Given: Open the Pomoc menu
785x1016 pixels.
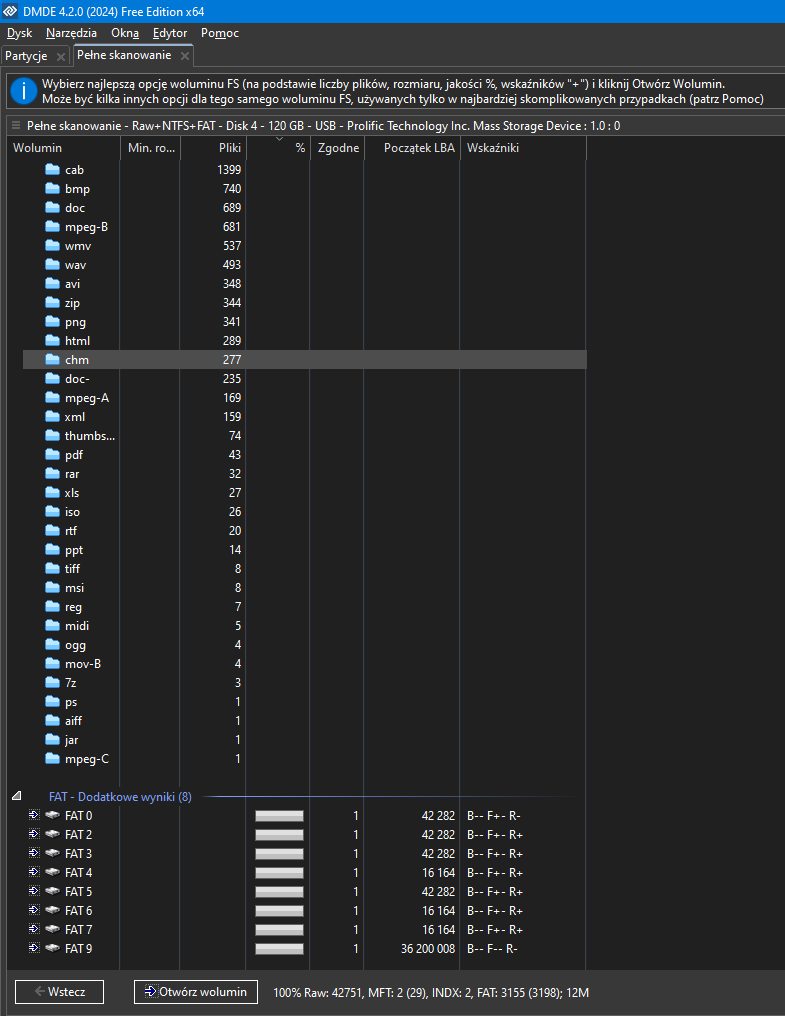Looking at the screenshot, I should [220, 33].
